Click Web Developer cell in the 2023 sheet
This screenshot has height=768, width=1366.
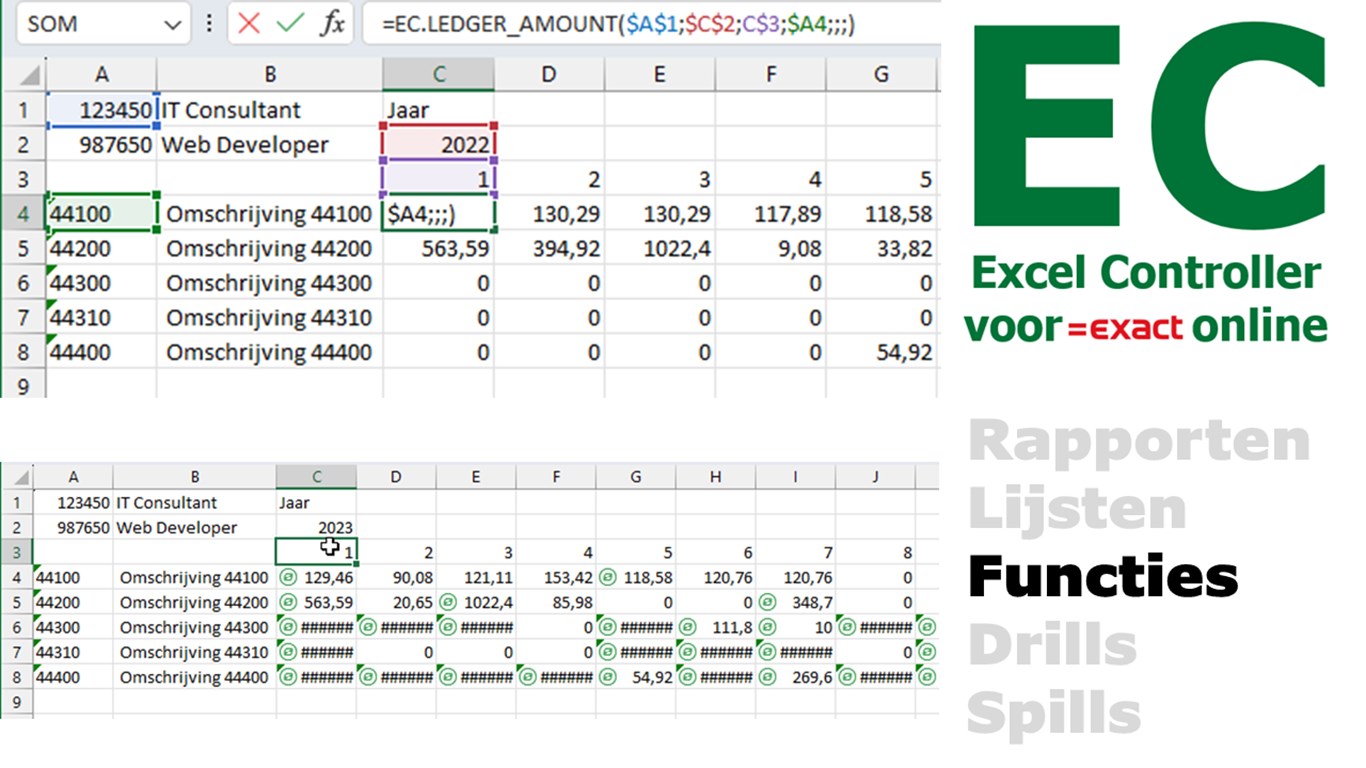[x=194, y=527]
